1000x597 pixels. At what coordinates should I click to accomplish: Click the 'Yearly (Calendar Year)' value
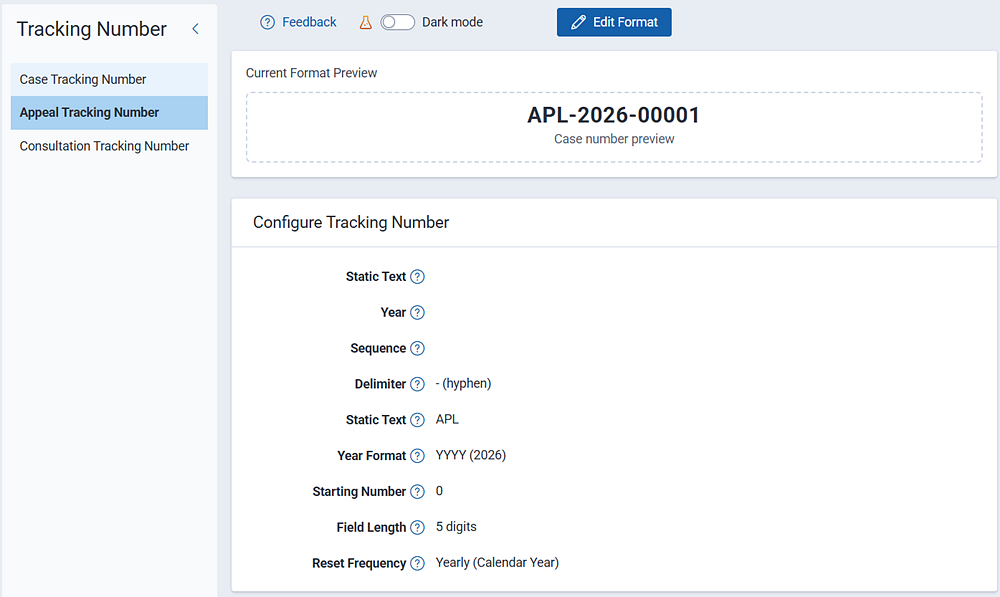pos(497,563)
